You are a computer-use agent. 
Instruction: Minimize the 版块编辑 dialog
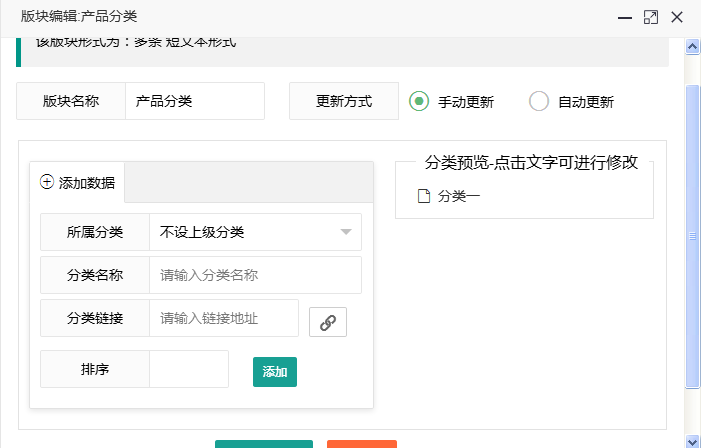(624, 17)
